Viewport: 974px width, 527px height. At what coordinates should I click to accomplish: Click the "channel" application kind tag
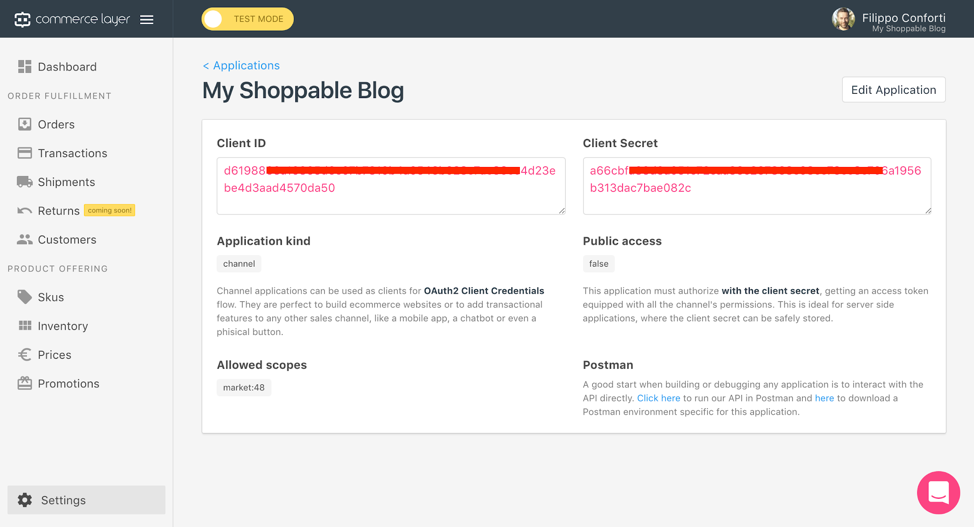[x=239, y=264]
